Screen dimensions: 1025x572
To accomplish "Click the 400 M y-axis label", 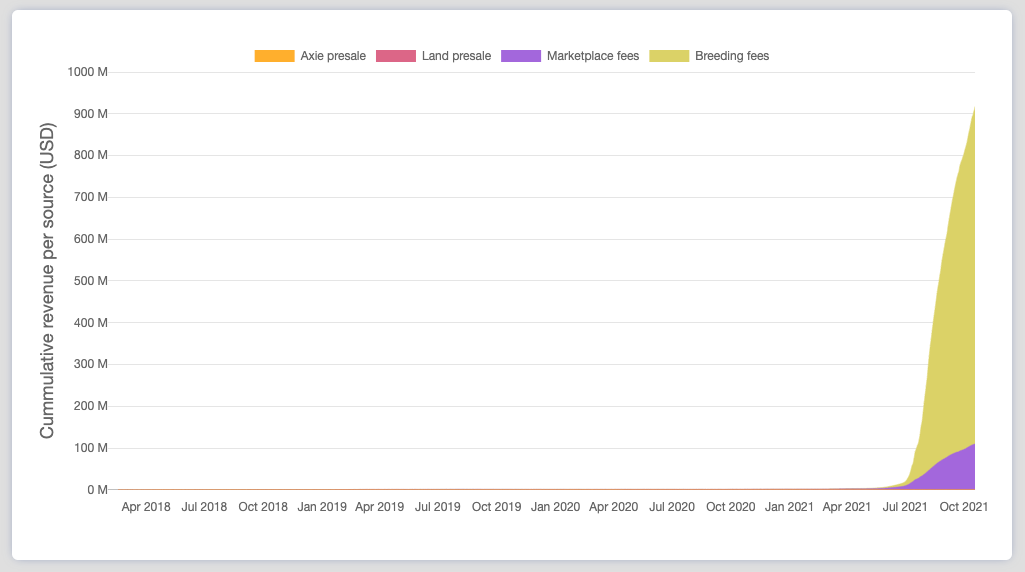I will point(91,323).
